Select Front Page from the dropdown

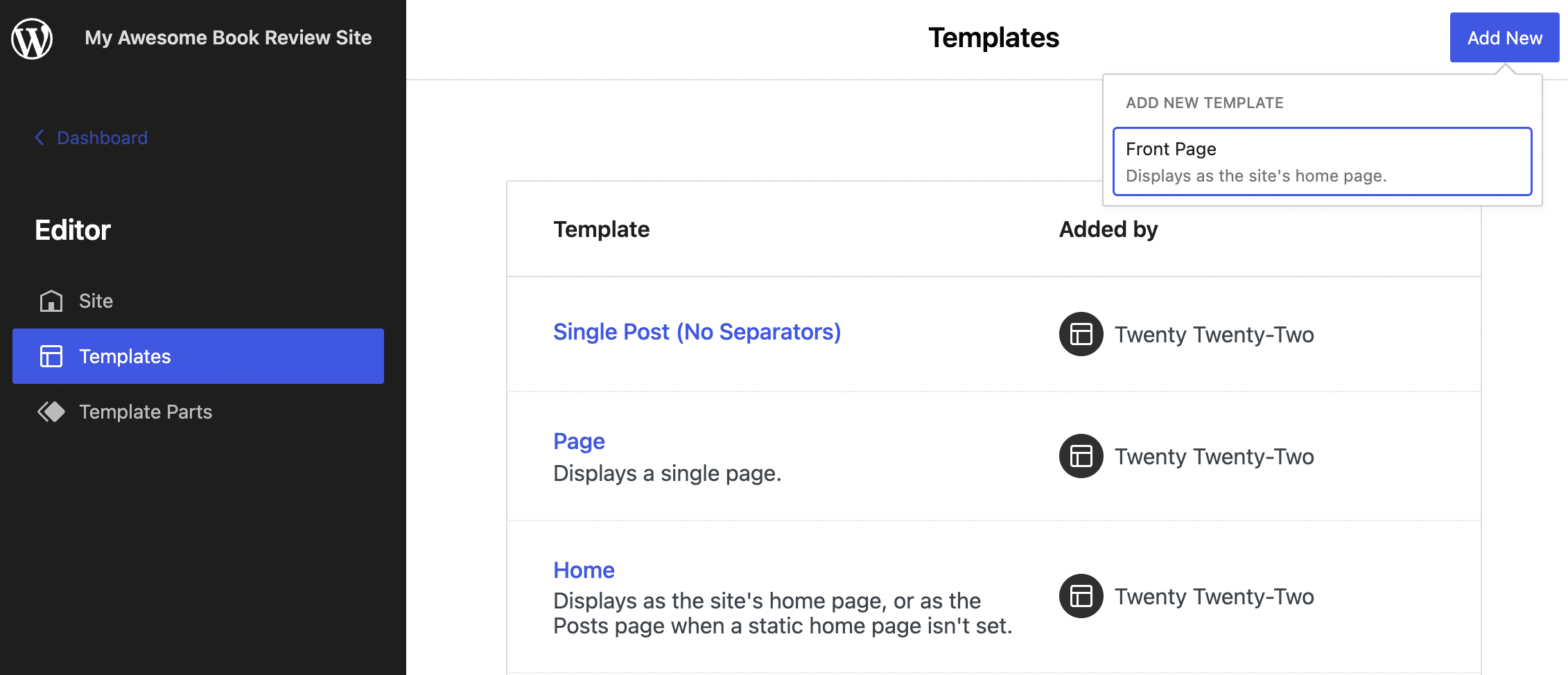click(x=1321, y=161)
